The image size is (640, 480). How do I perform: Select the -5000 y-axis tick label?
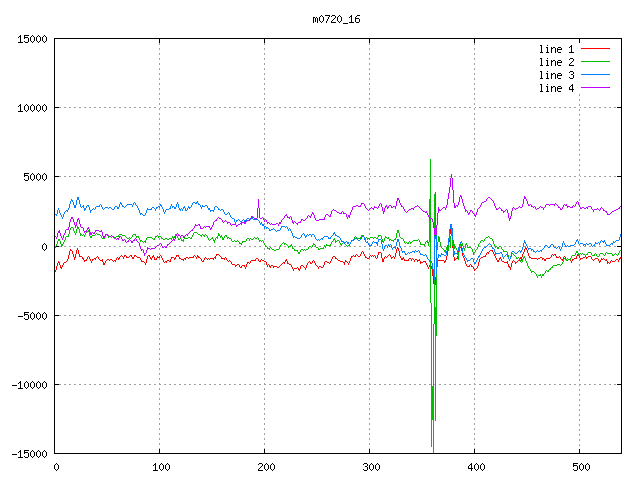click(30, 316)
